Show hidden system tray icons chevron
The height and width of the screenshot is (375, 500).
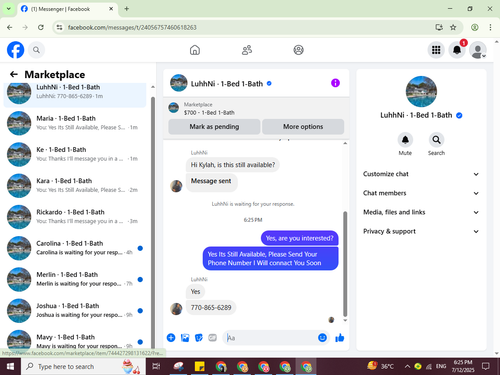(x=407, y=366)
